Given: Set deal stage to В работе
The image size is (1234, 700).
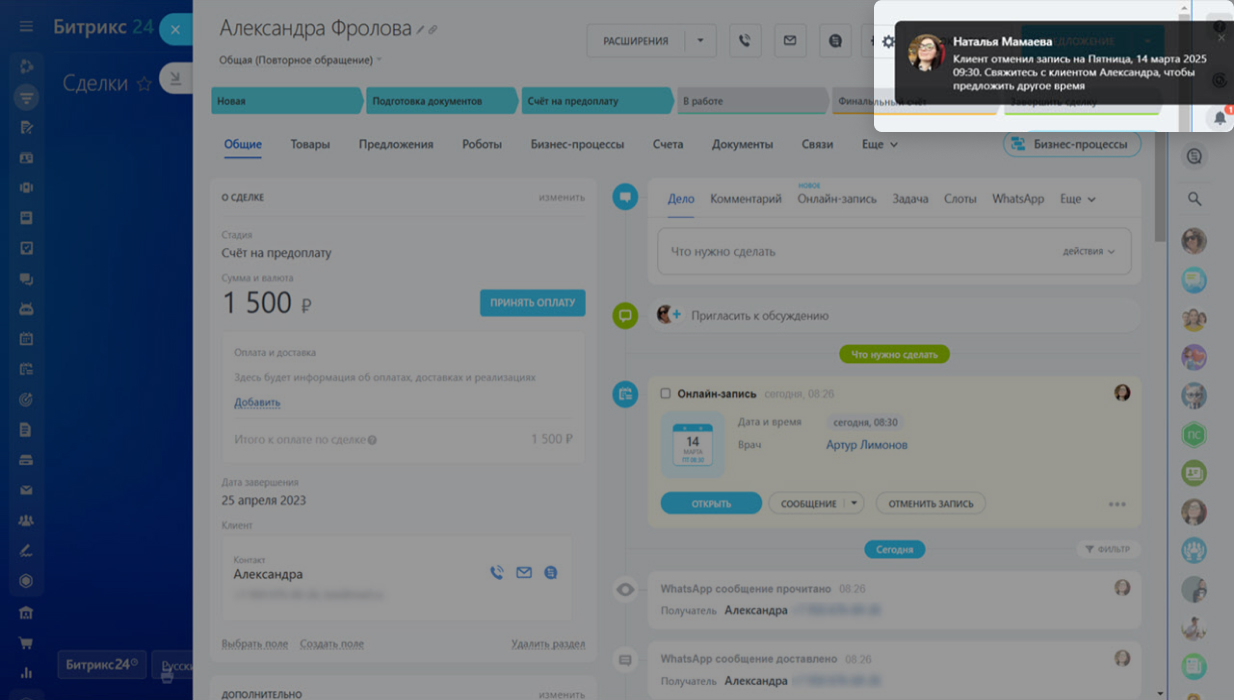Looking at the screenshot, I should (x=752, y=101).
